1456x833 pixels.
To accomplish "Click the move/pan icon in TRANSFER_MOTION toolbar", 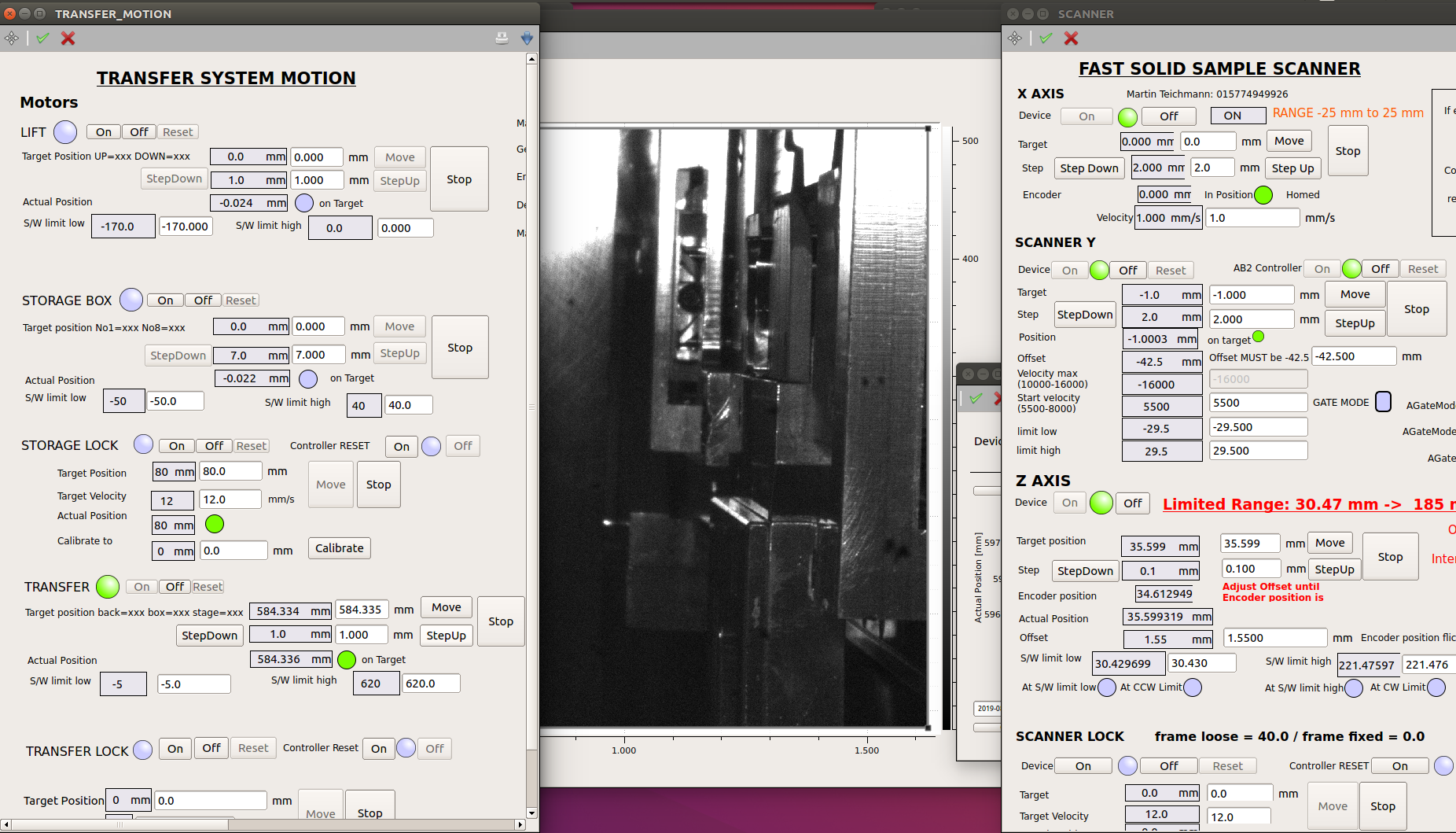I will click(x=12, y=38).
